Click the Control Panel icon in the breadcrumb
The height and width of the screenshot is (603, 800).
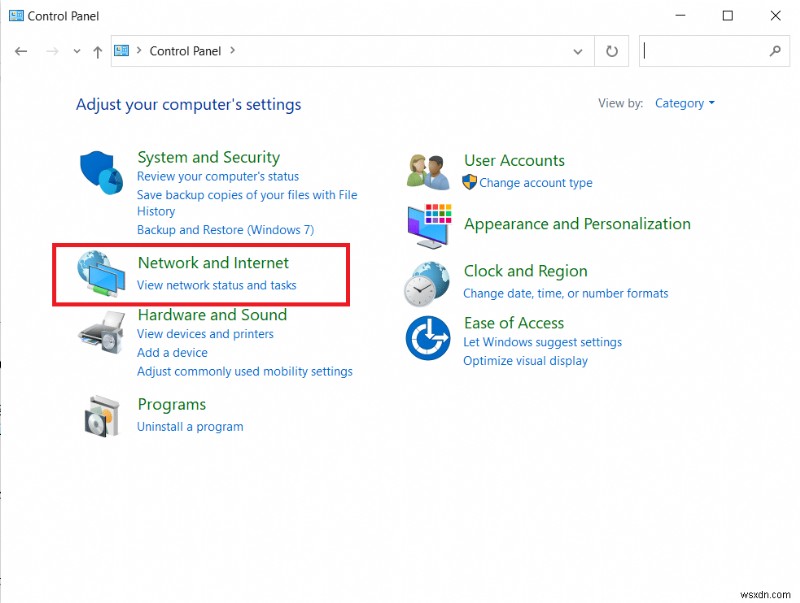(122, 50)
